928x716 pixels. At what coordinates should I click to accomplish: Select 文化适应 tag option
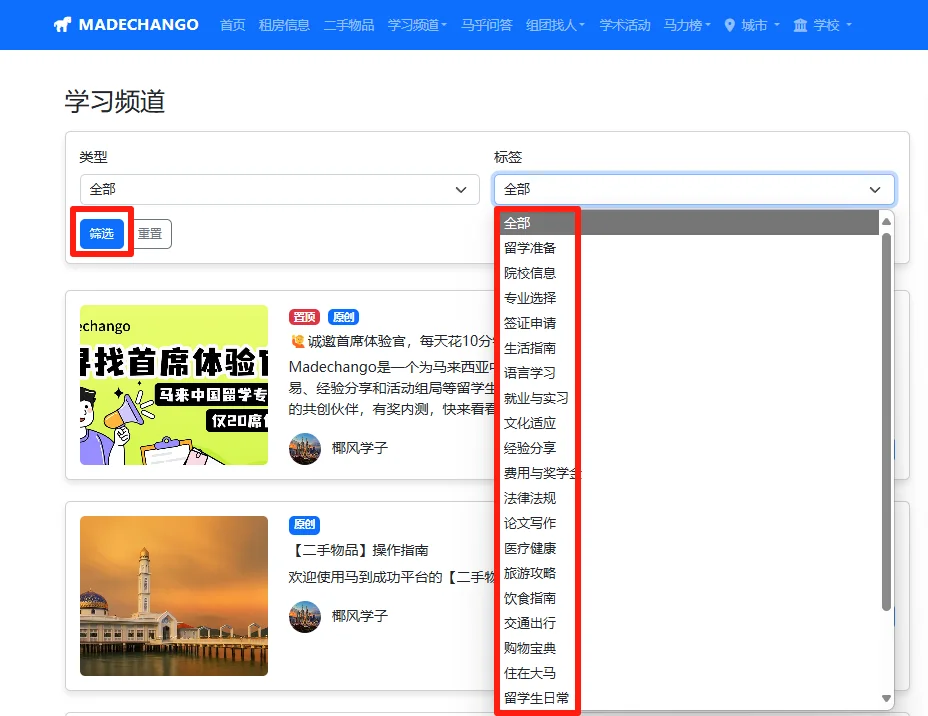coord(689,423)
